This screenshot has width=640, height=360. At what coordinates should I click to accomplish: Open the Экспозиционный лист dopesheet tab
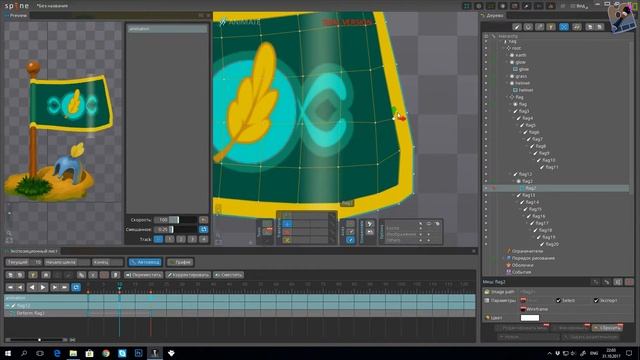pyautogui.click(x=31, y=251)
